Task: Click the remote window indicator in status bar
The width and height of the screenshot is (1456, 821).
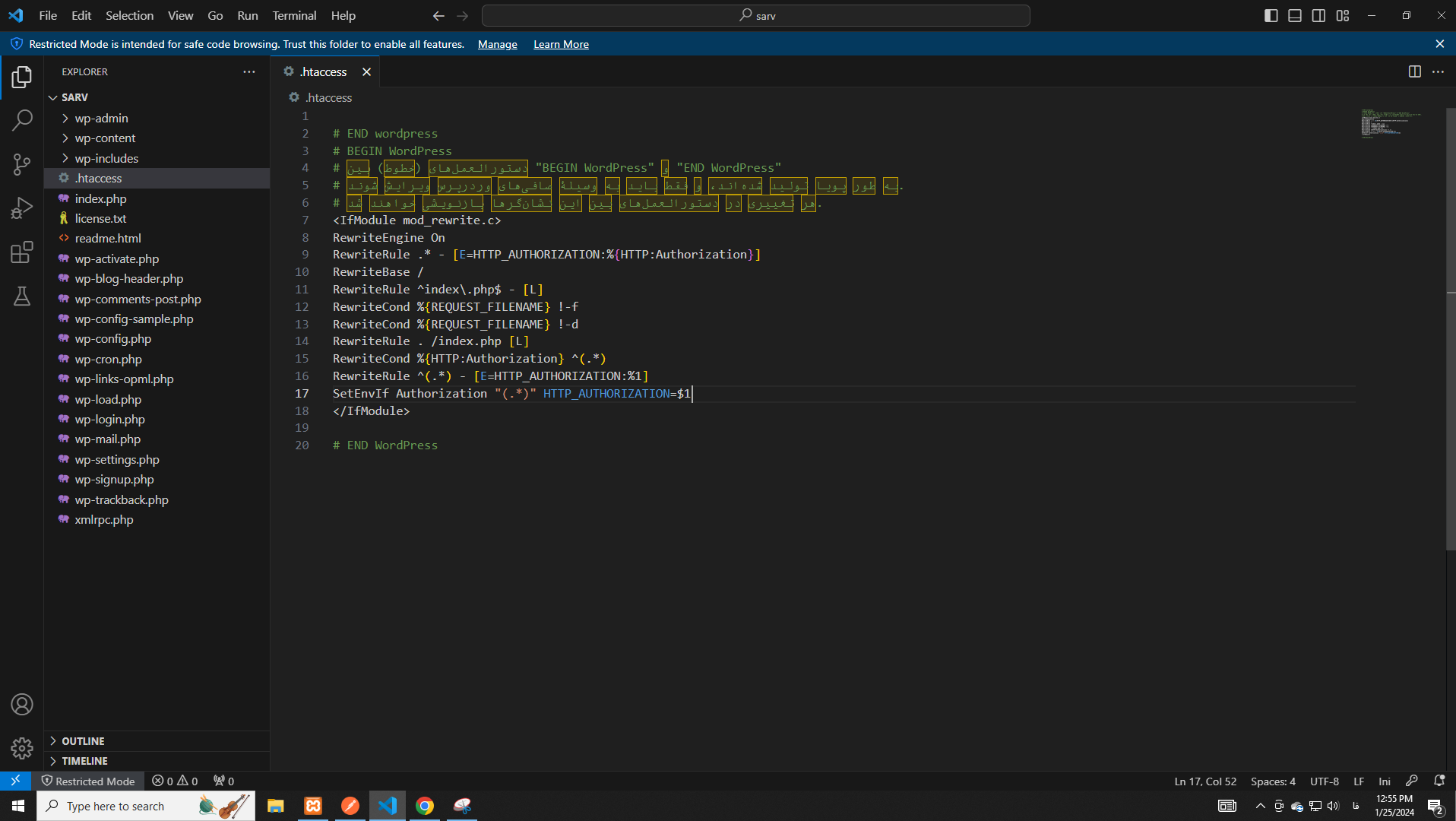Action: click(15, 781)
